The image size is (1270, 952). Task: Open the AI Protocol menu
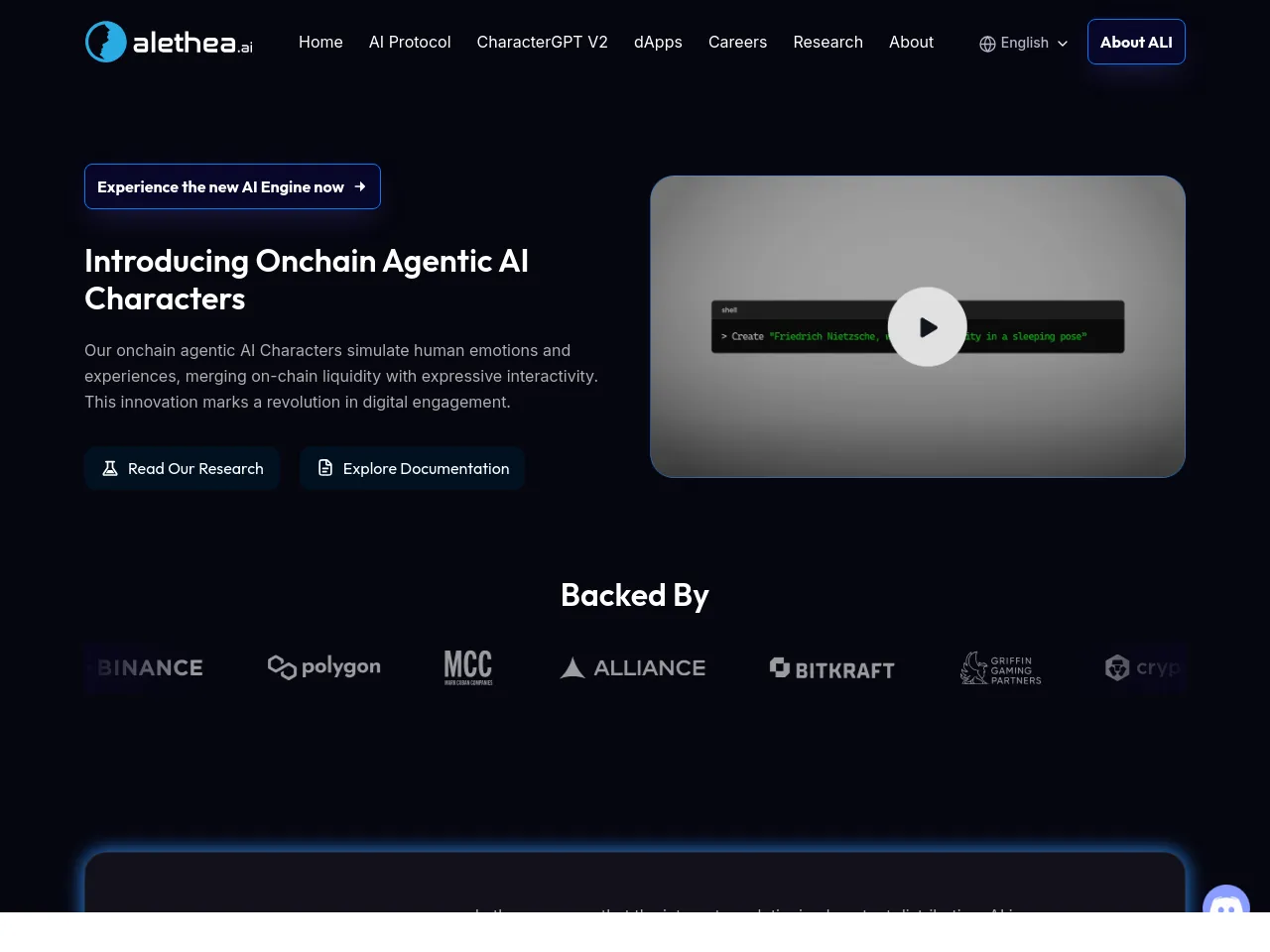pyautogui.click(x=410, y=42)
